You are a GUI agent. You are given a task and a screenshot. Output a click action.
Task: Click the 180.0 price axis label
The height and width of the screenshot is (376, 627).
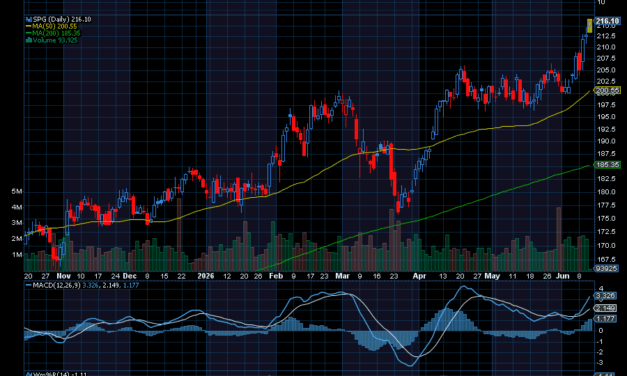tap(606, 192)
